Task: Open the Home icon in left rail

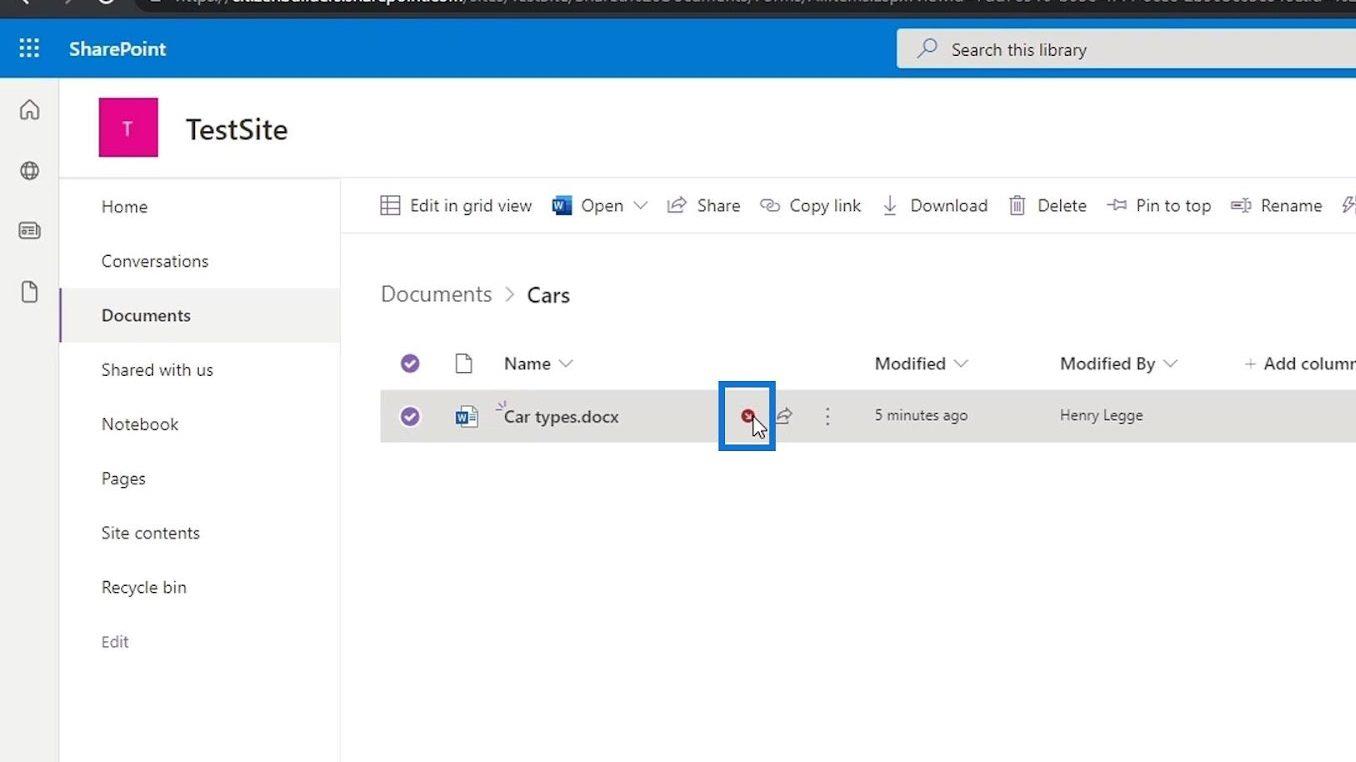Action: tap(30, 110)
